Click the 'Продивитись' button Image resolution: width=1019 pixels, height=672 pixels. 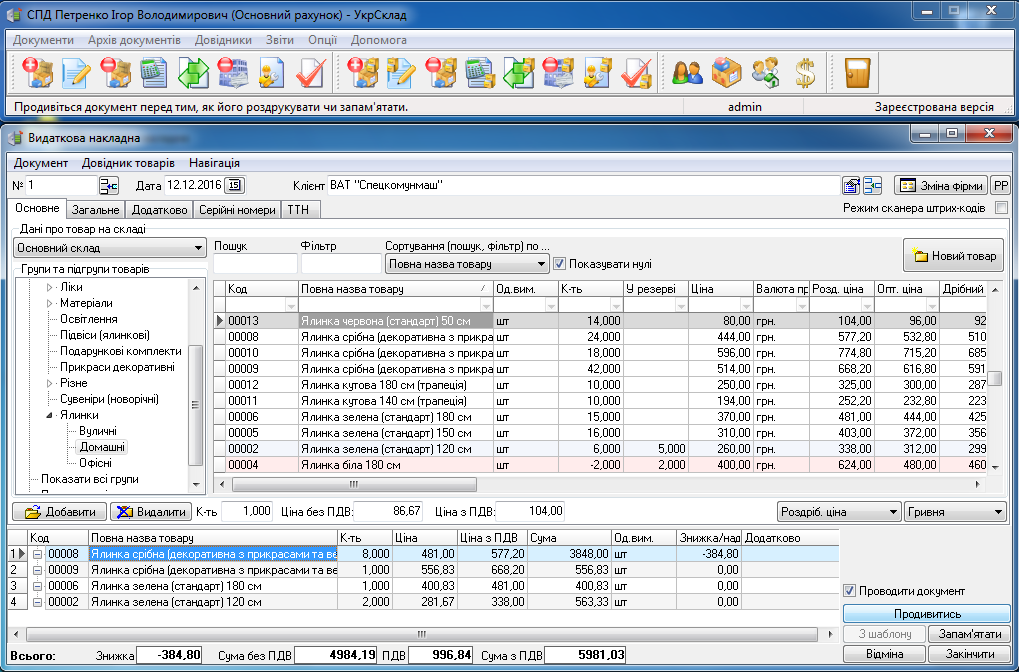click(927, 614)
